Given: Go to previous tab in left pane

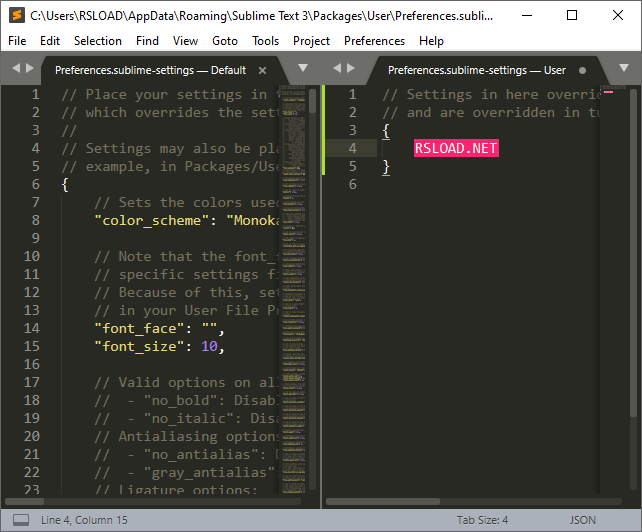Looking at the screenshot, I should coord(16,68).
